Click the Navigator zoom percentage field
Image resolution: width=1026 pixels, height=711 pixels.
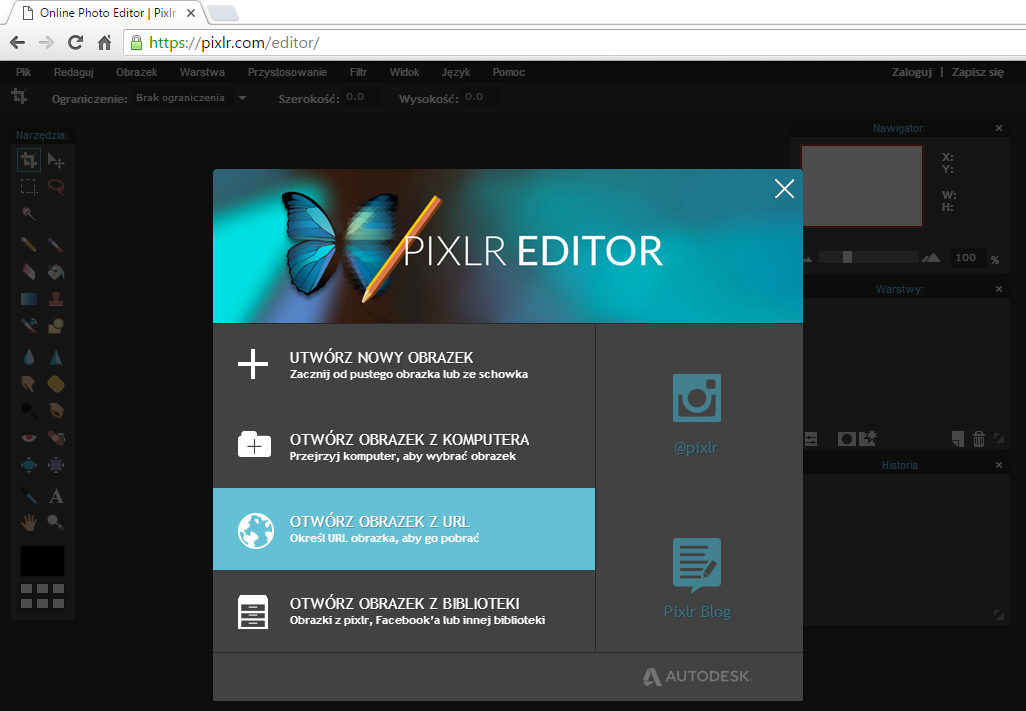coord(968,258)
